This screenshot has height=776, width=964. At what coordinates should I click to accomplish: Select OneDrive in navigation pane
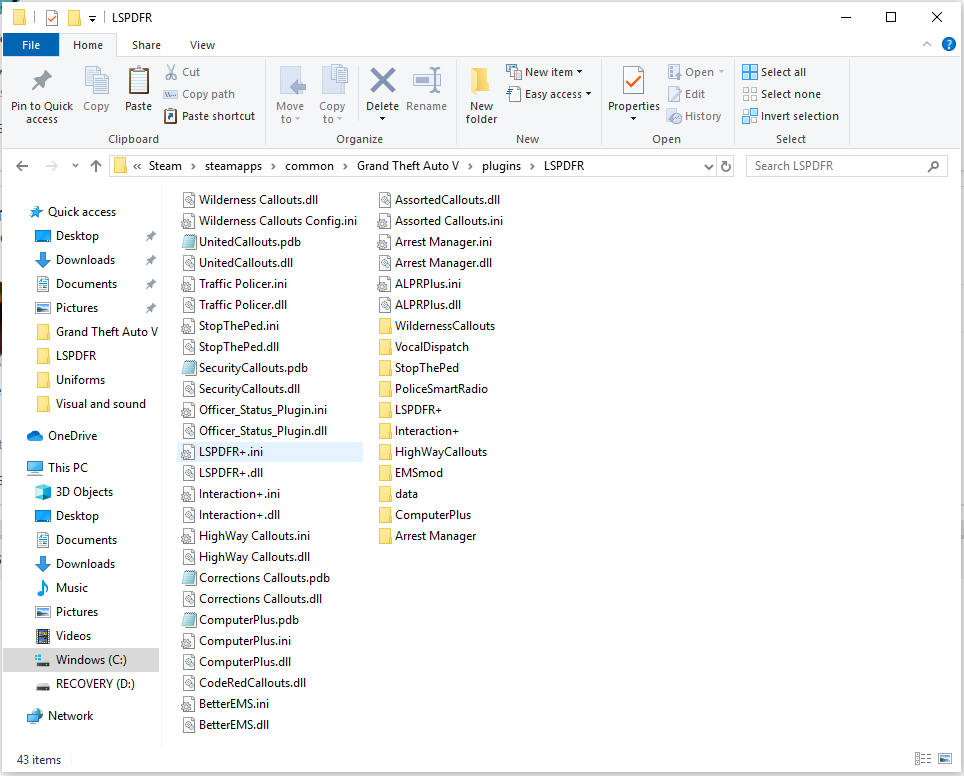click(x=73, y=436)
